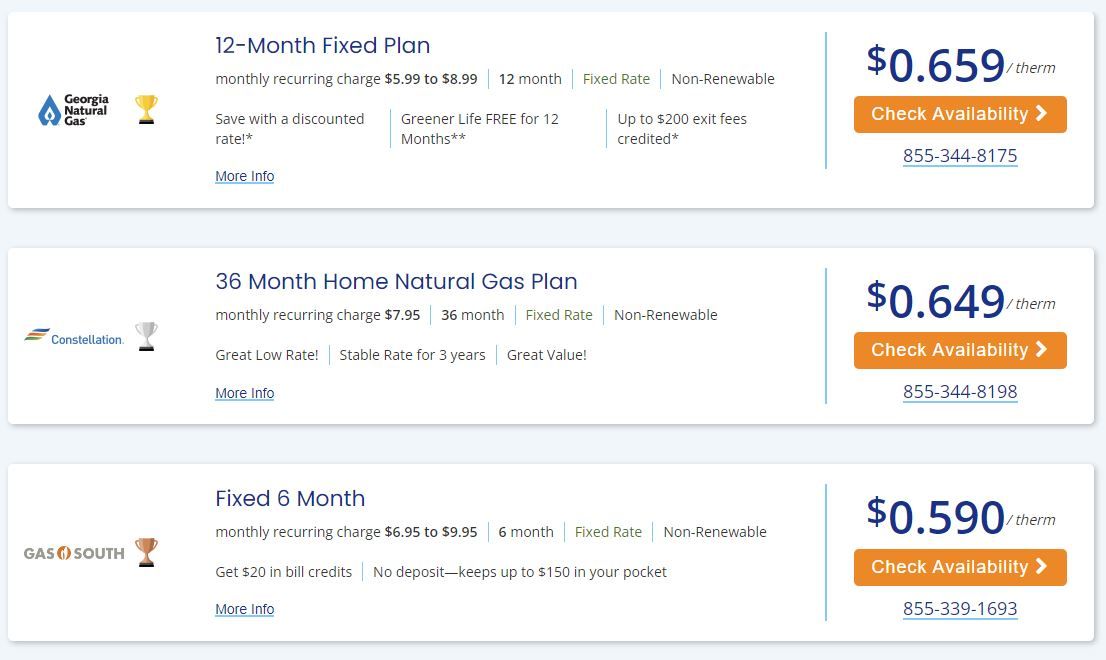Open More Info for Gas South plan
The width and height of the screenshot is (1106, 660).
pyautogui.click(x=244, y=609)
